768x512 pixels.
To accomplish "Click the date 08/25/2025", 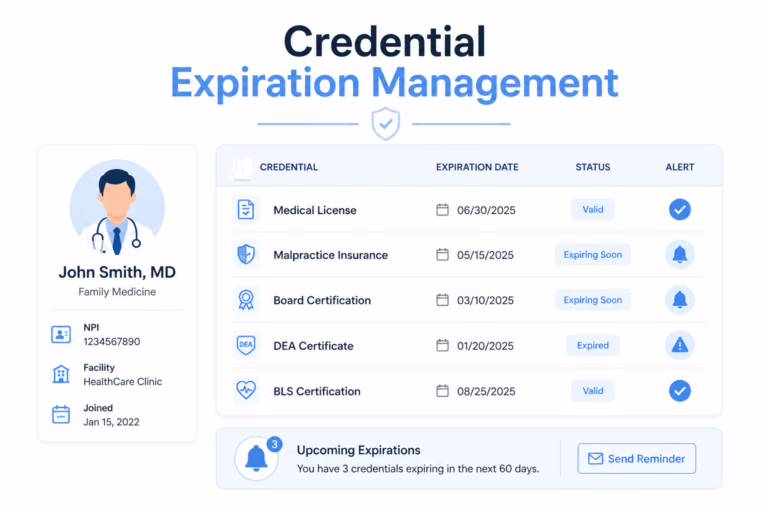I will [486, 391].
